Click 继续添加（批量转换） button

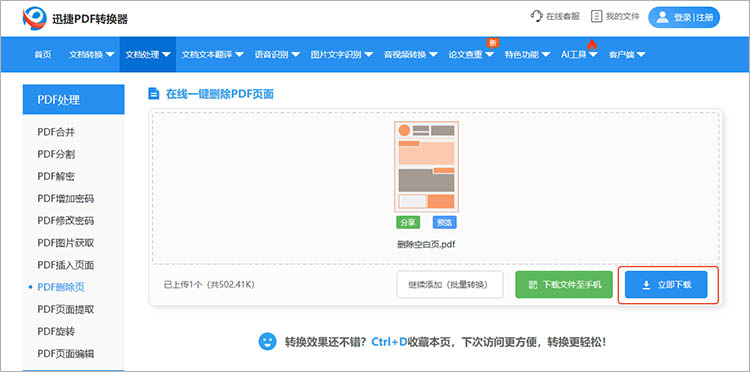tap(450, 285)
